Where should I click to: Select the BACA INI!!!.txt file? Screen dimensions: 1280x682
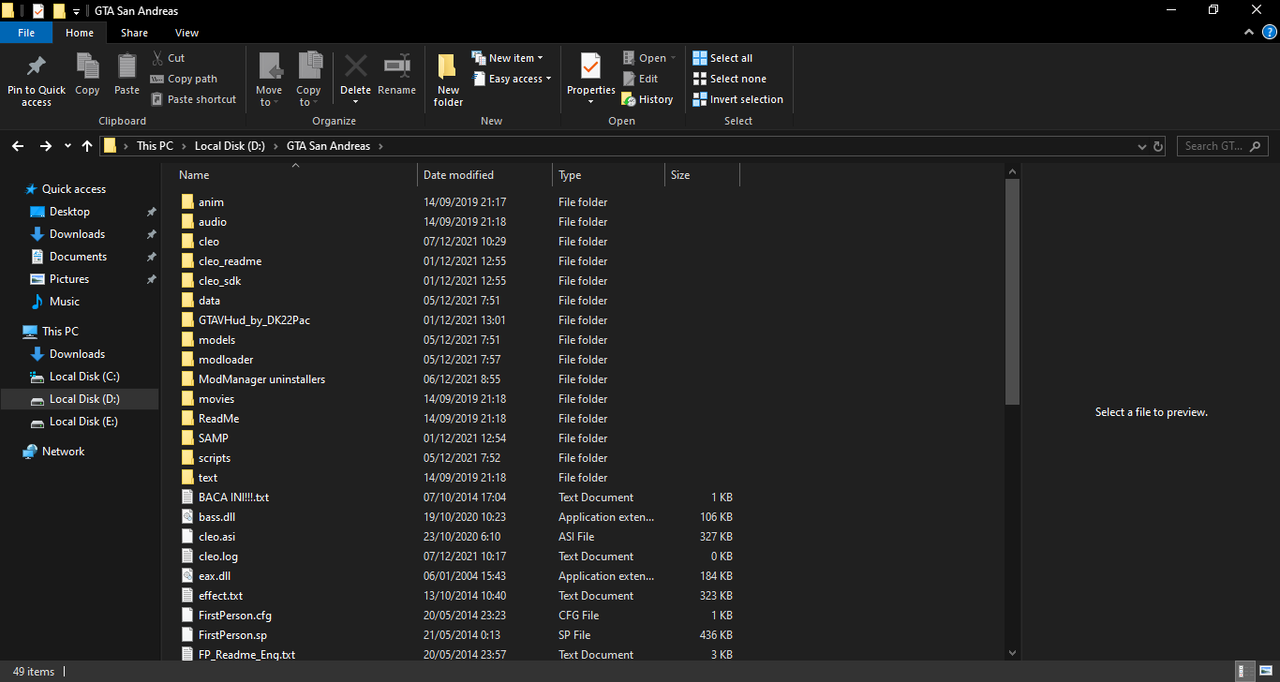[233, 497]
